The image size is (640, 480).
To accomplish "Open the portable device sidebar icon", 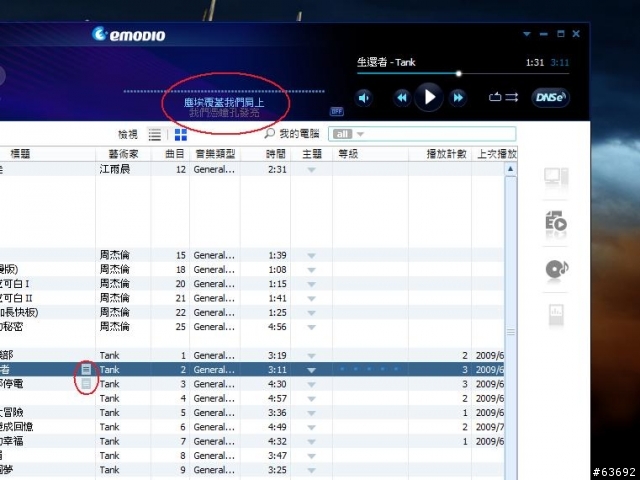I will point(556,314).
